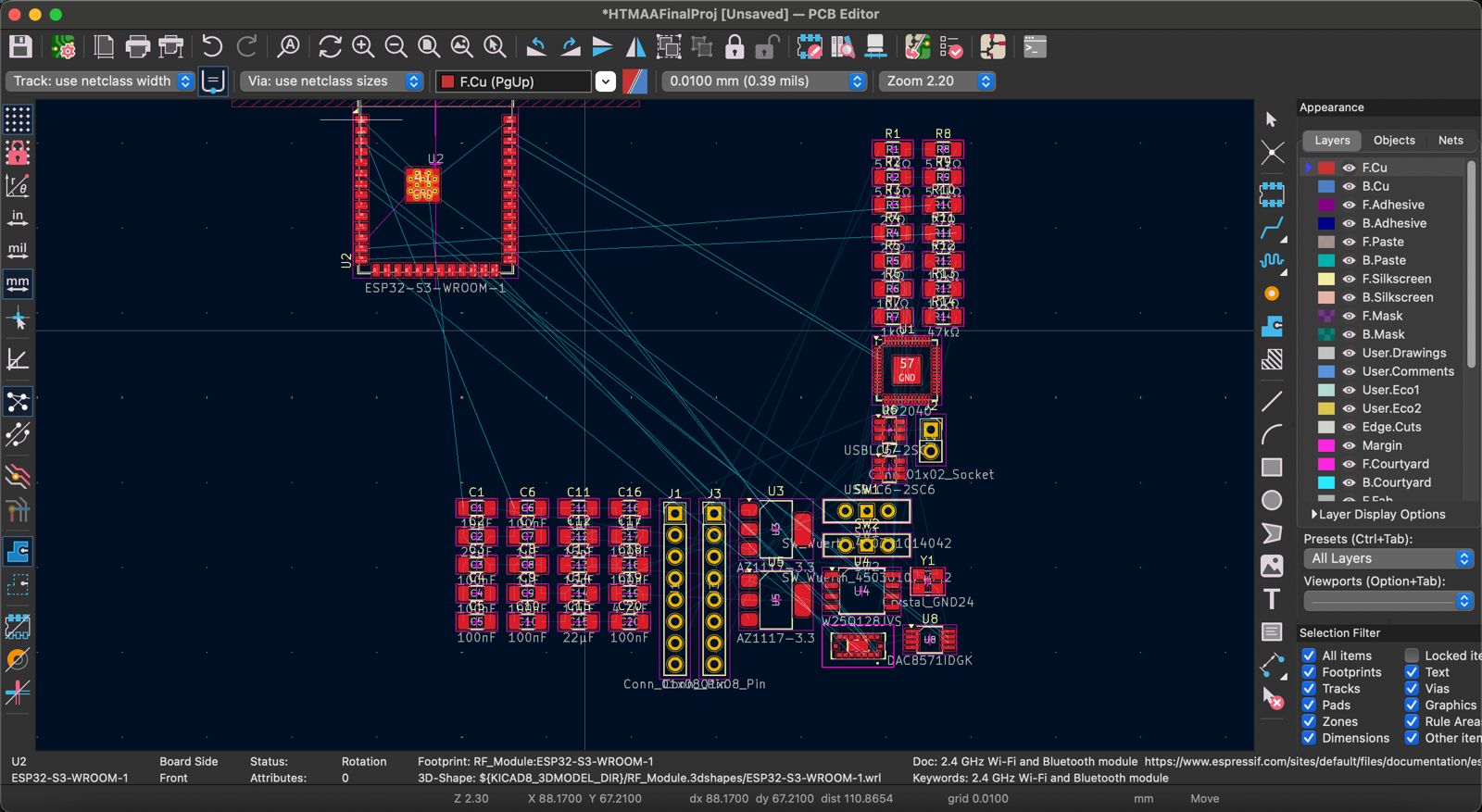The height and width of the screenshot is (812, 1482).
Task: Select the Add text tool
Action: coord(1272,599)
